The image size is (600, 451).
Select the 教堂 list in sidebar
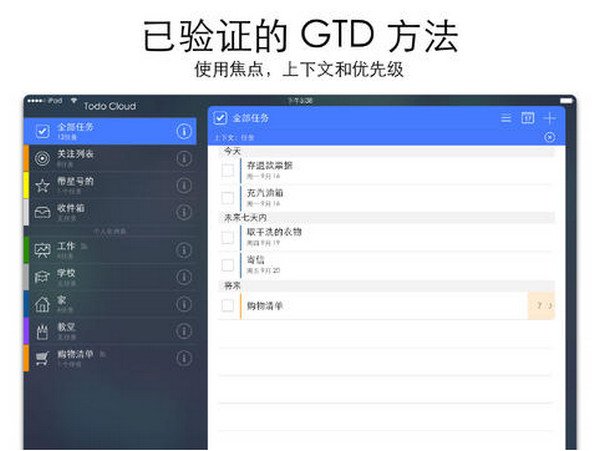click(x=110, y=331)
